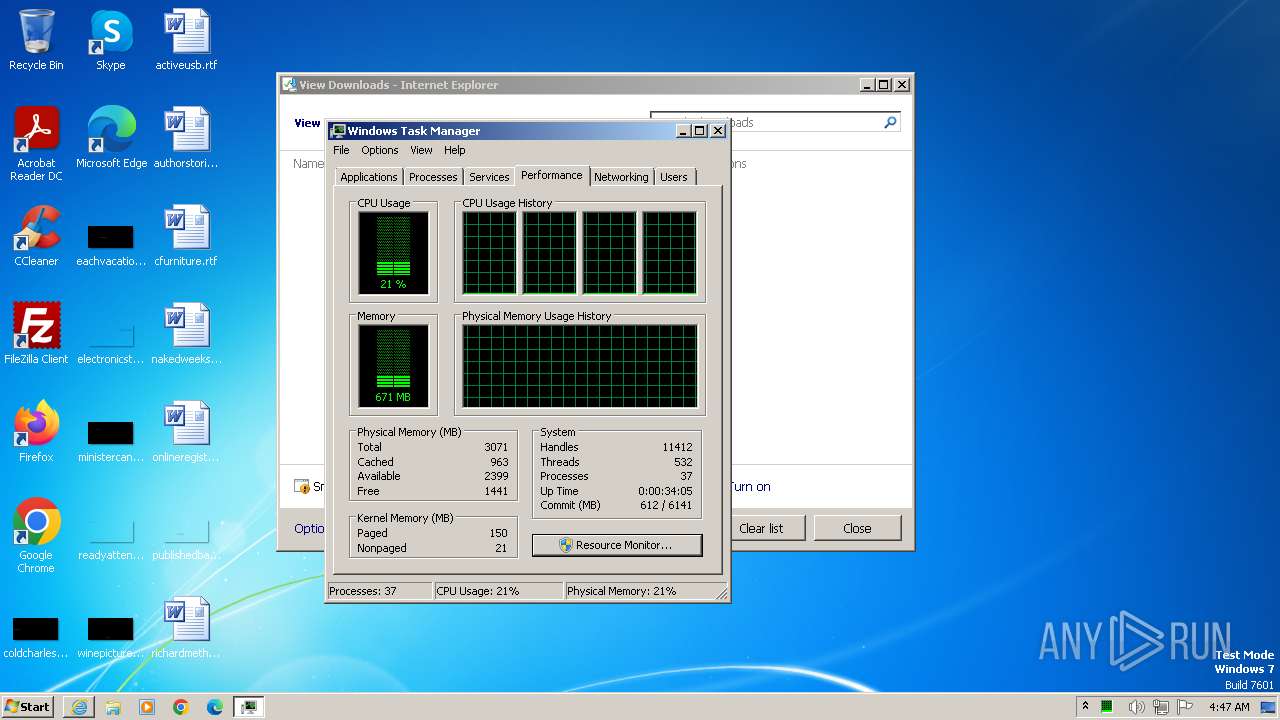The height and width of the screenshot is (720, 1280).
Task: Click the Turn on link
Action: (750, 487)
